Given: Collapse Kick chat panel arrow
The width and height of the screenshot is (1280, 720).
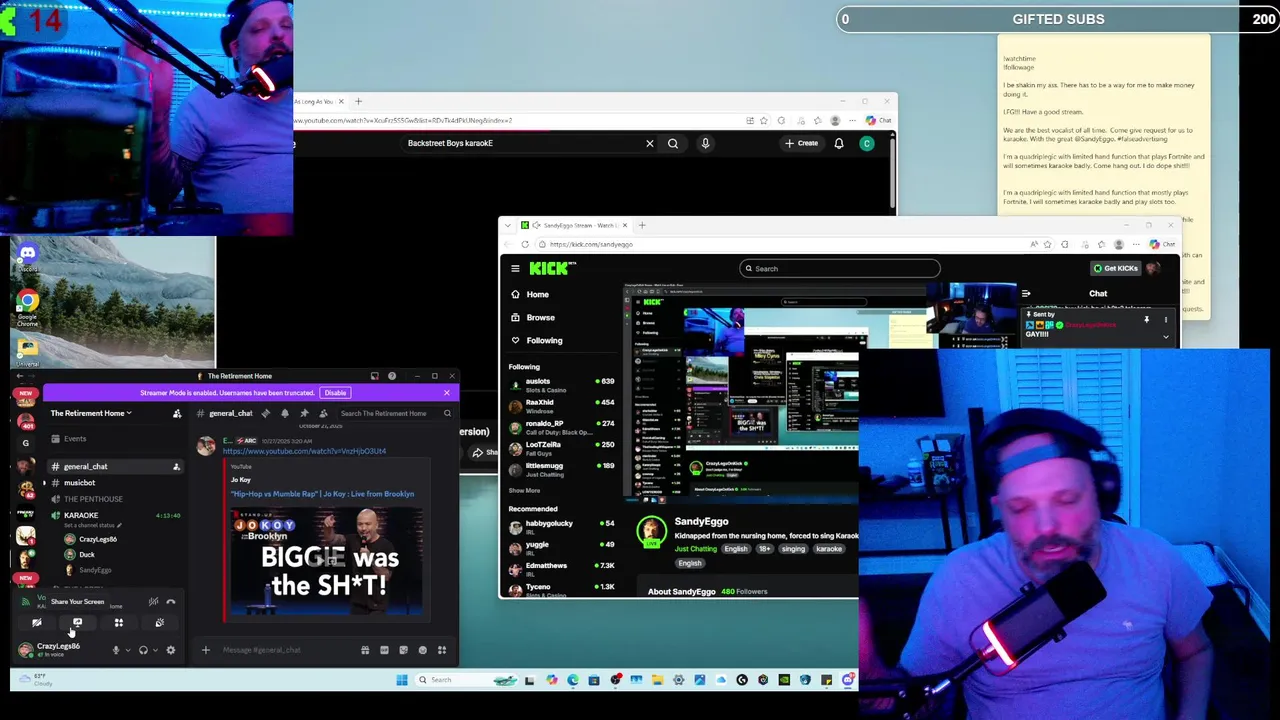Looking at the screenshot, I should [1026, 294].
